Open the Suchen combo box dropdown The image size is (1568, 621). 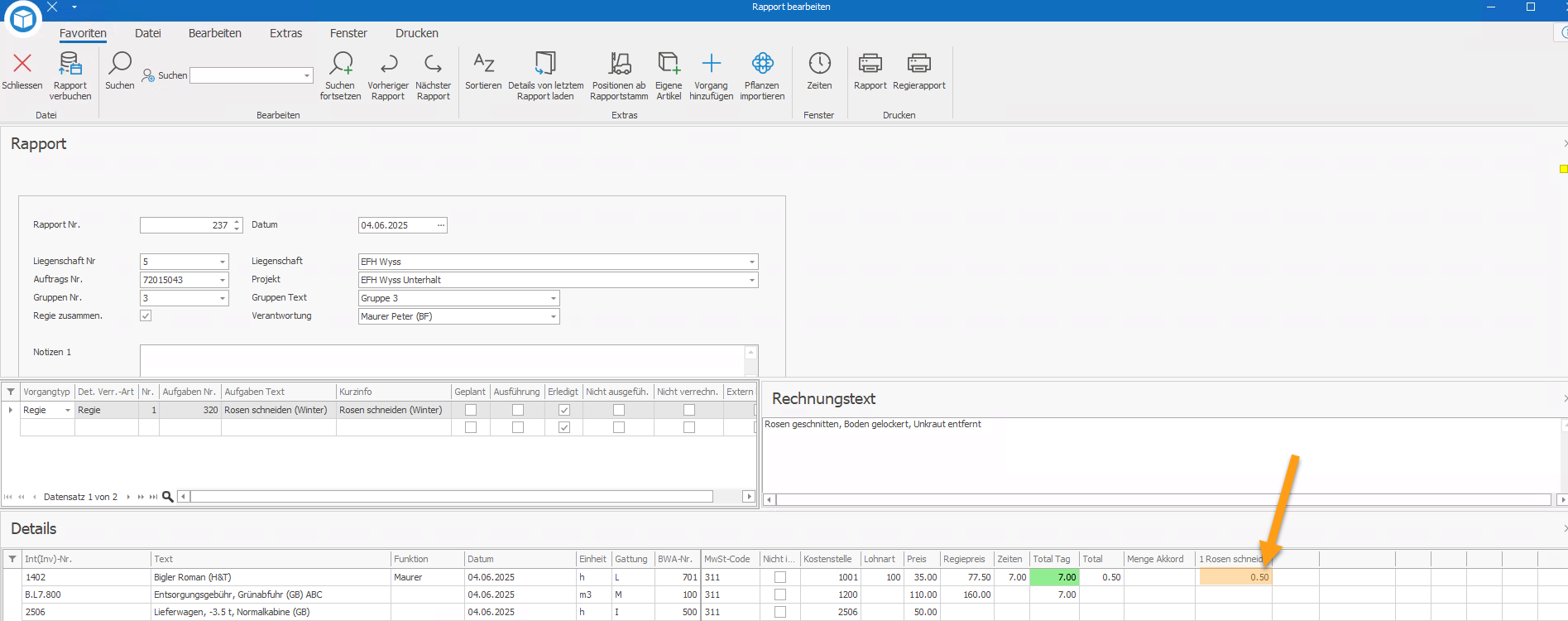(x=307, y=75)
